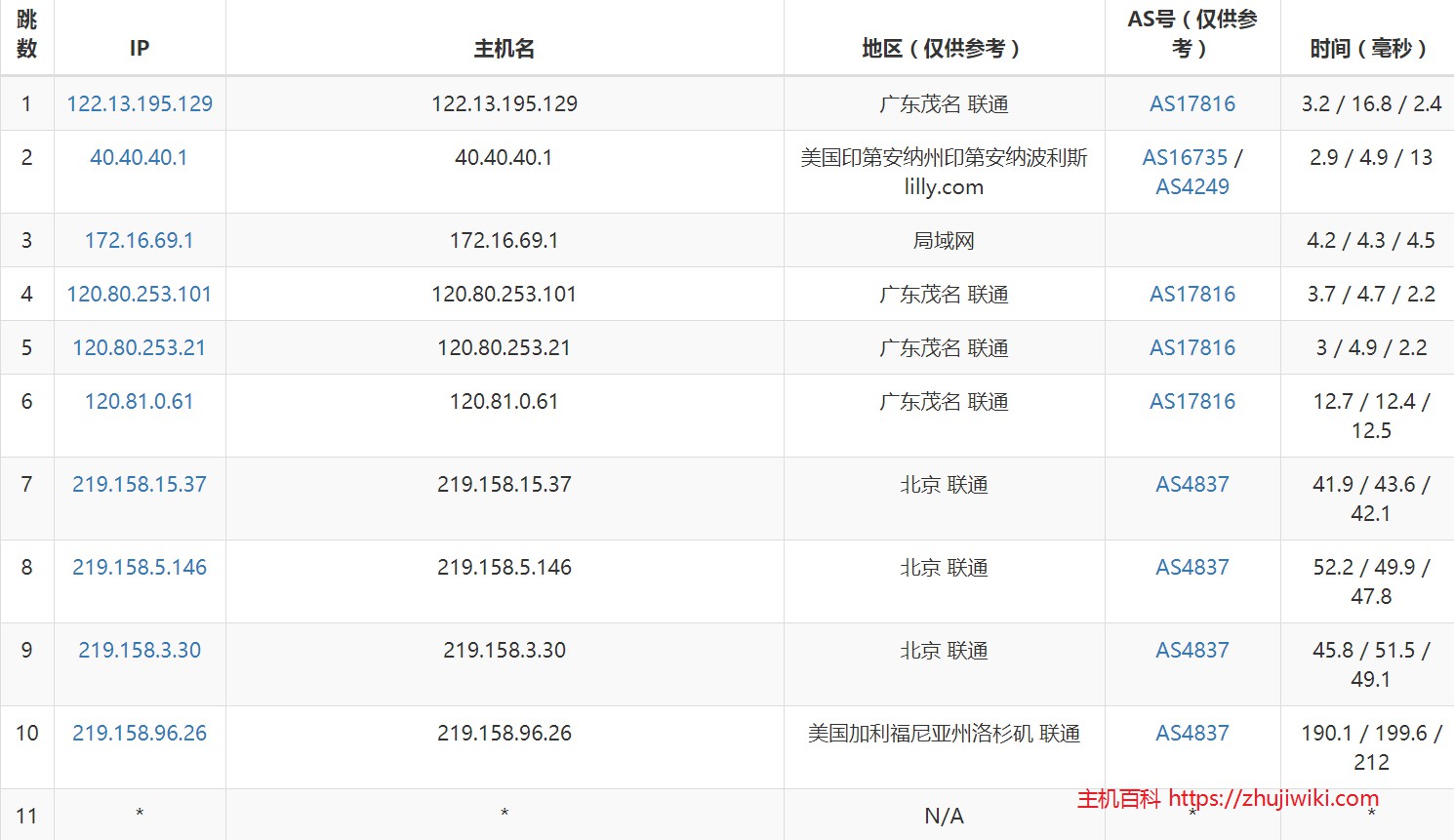Image resolution: width=1454 pixels, height=840 pixels.
Task: Open IP link 219.158.5.146
Action: [x=140, y=567]
